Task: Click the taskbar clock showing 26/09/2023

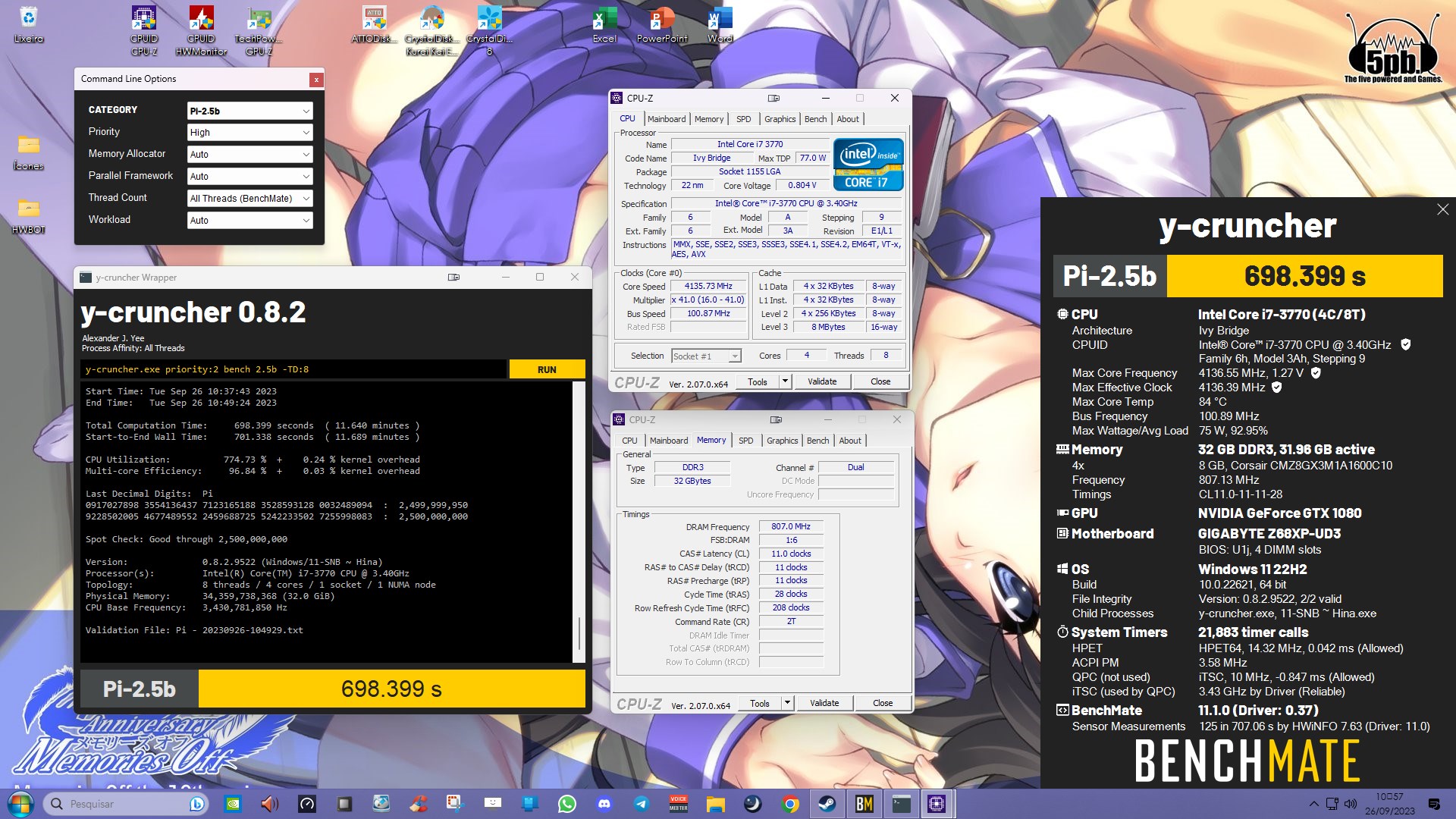Action: [1389, 804]
